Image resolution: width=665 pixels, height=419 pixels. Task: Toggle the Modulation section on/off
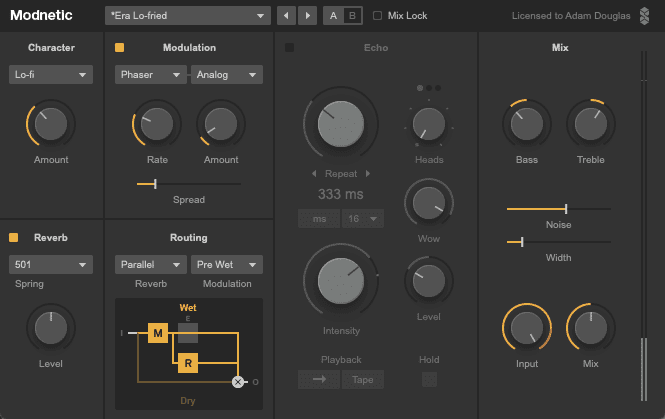pos(120,47)
